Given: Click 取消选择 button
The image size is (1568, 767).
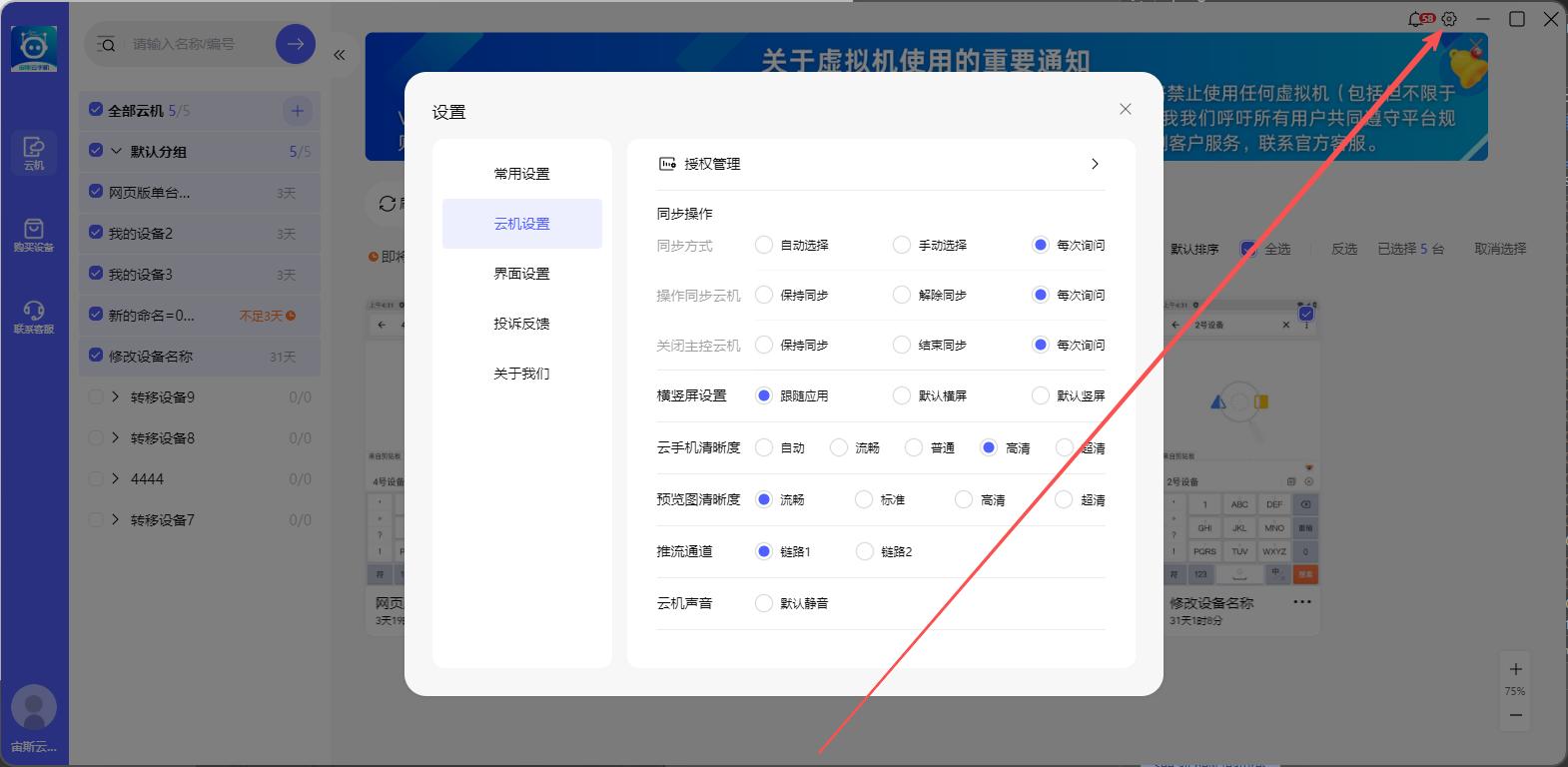Looking at the screenshot, I should coord(1500,249).
